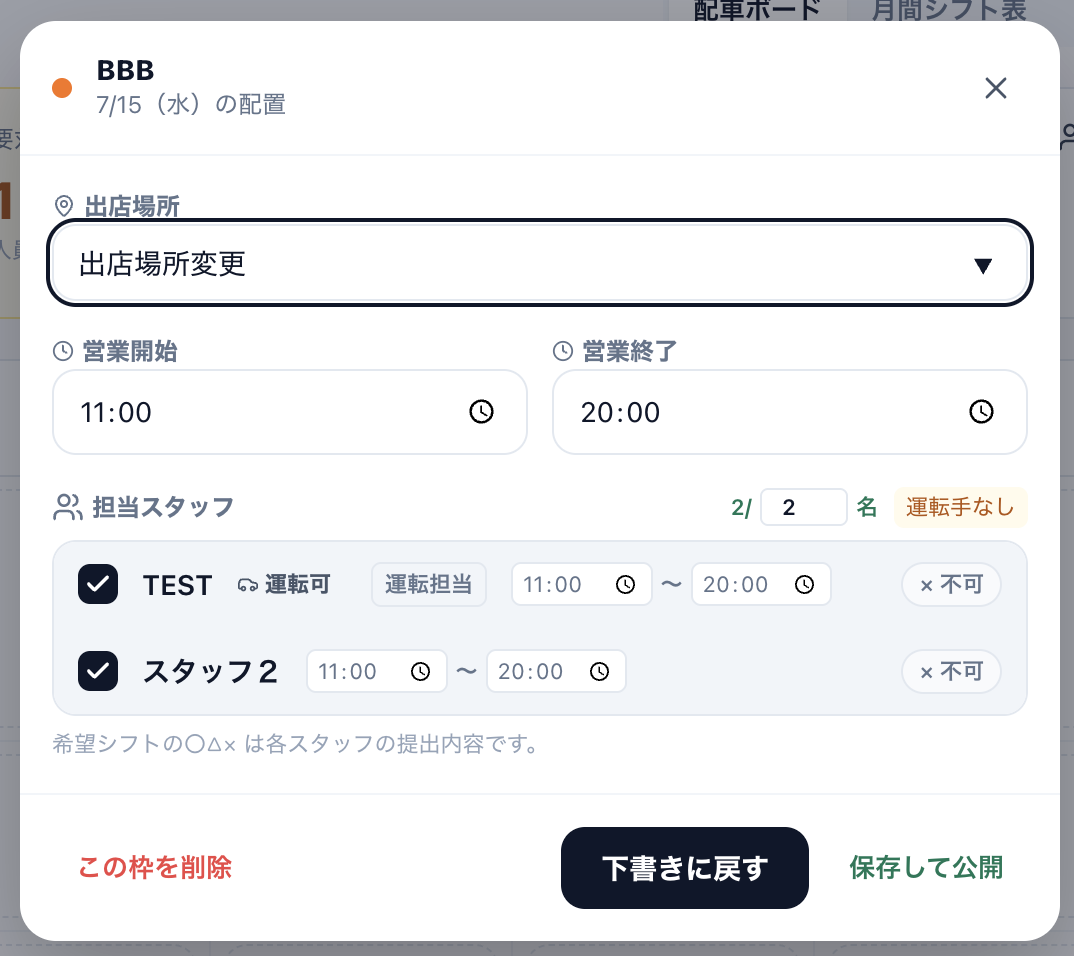Click 下書きに戻す button
1074x956 pixels.
(x=685, y=868)
